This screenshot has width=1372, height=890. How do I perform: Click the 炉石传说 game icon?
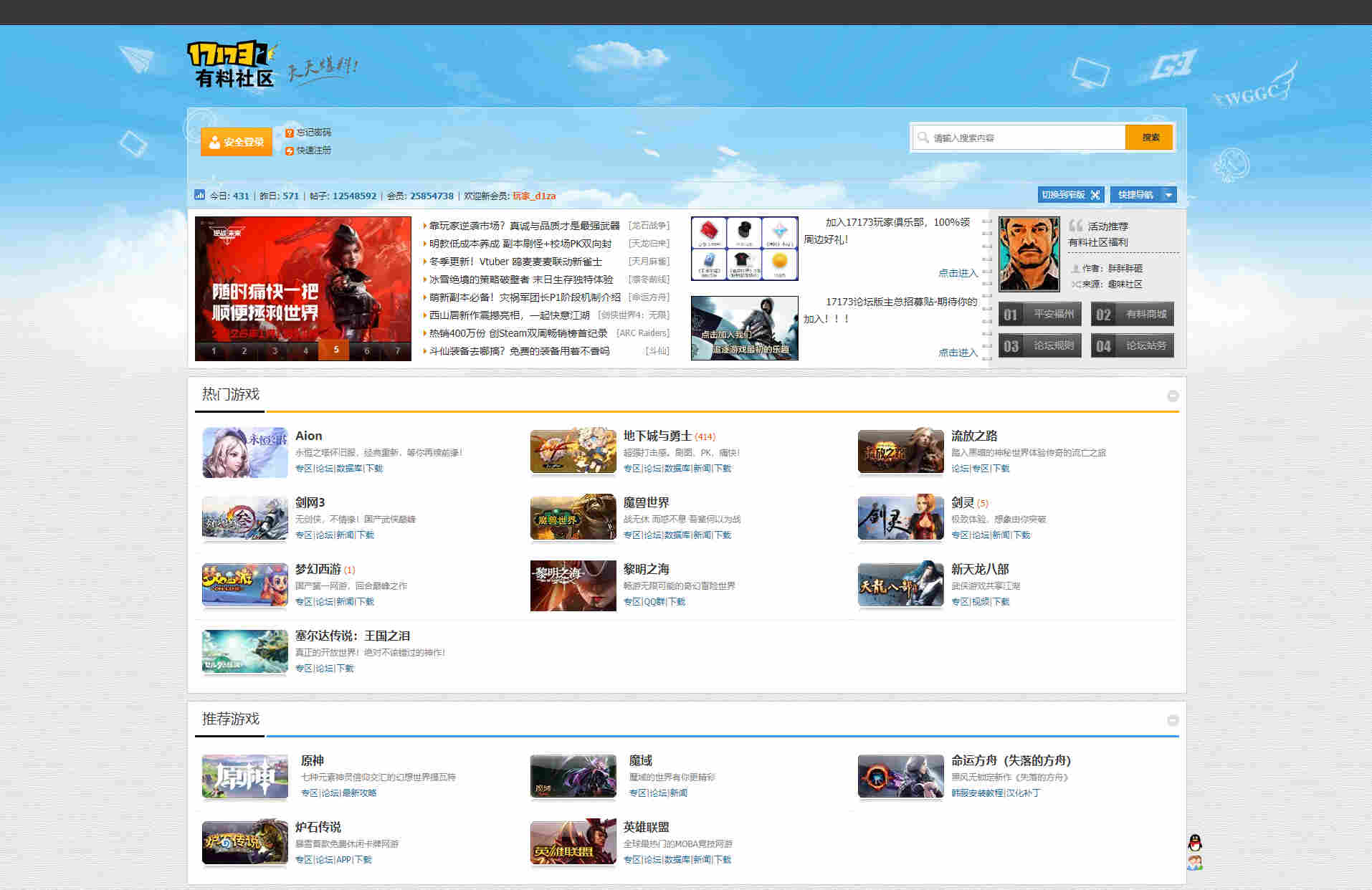244,843
